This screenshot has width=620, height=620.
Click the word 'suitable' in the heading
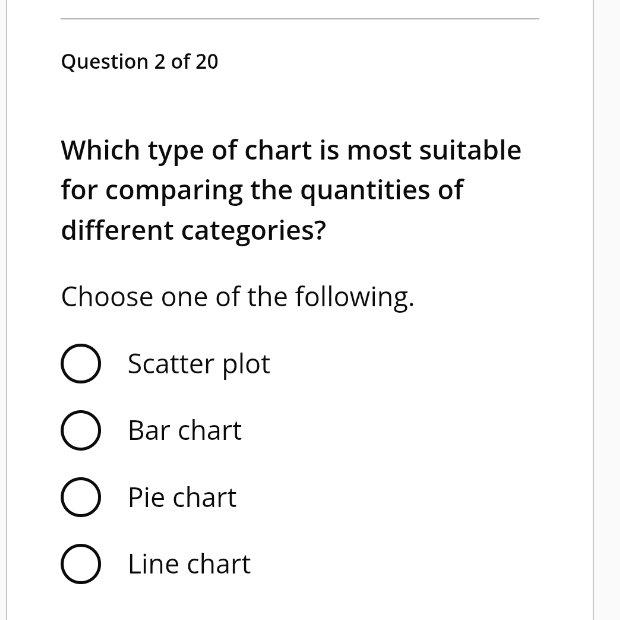(470, 150)
